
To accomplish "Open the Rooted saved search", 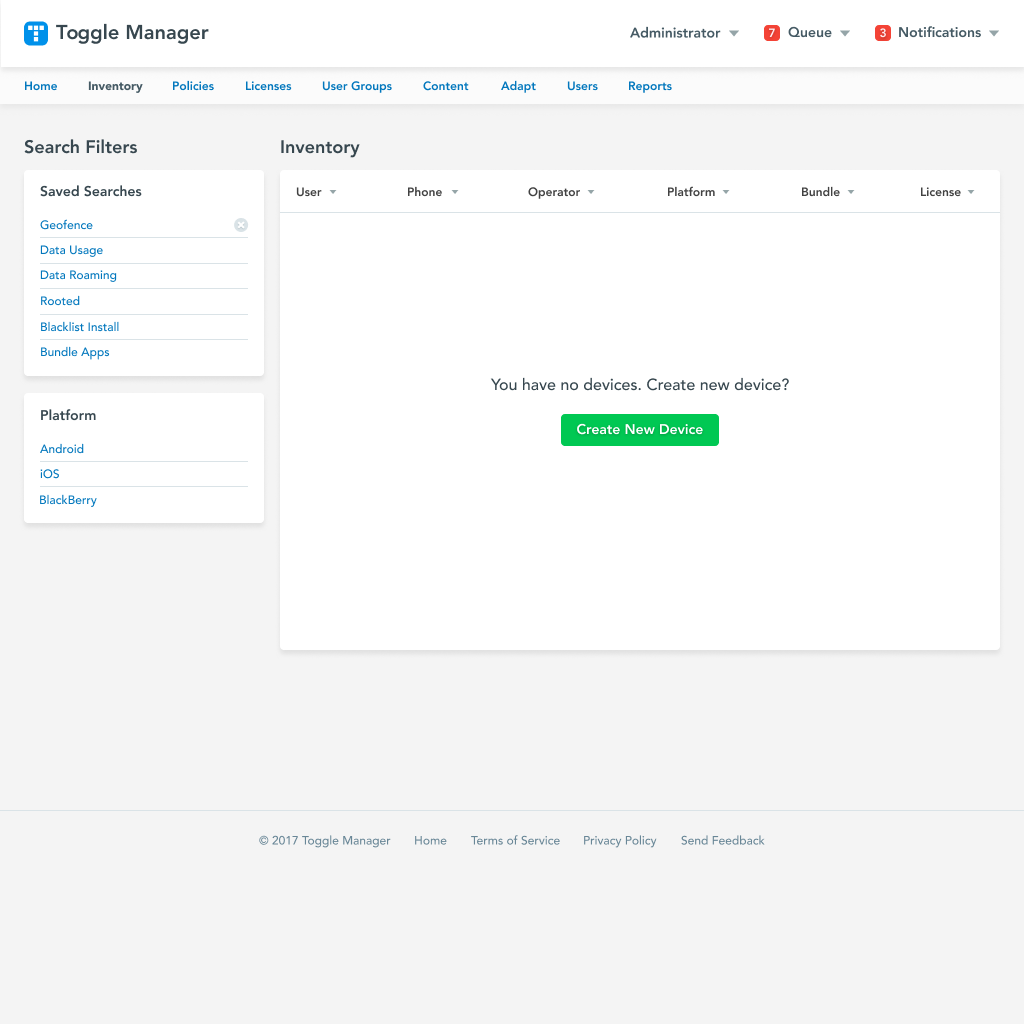I will click(59, 301).
